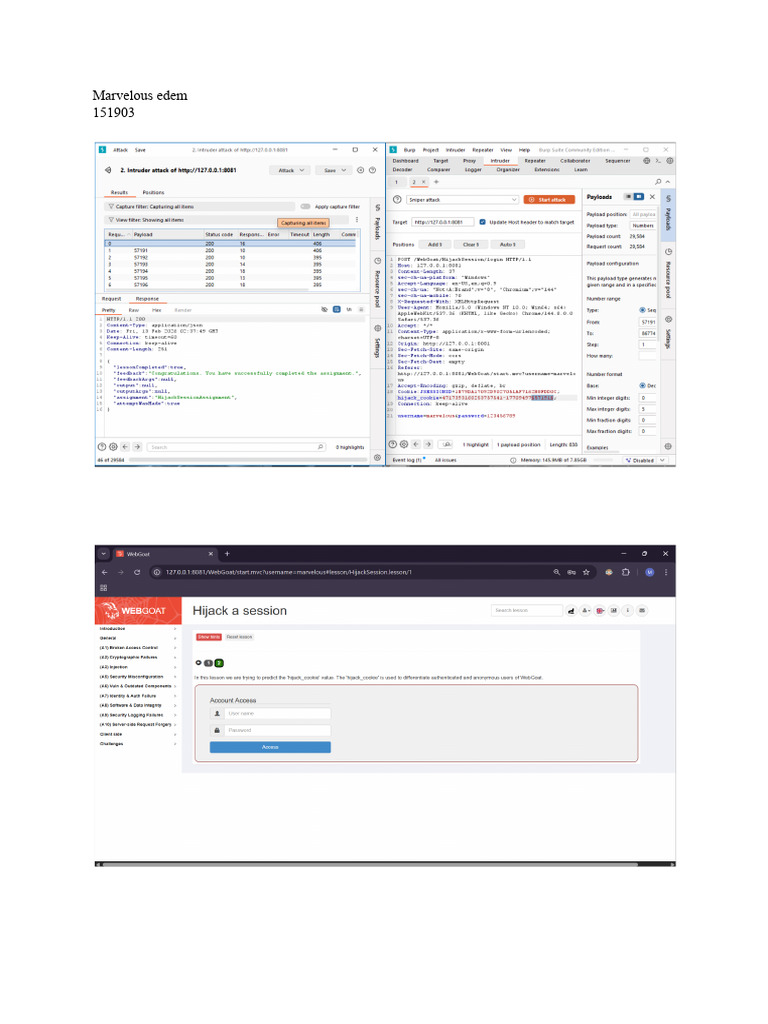Screen dimensions: 768x1024
Task: Open the Decoder tab in Burp
Action: click(402, 169)
